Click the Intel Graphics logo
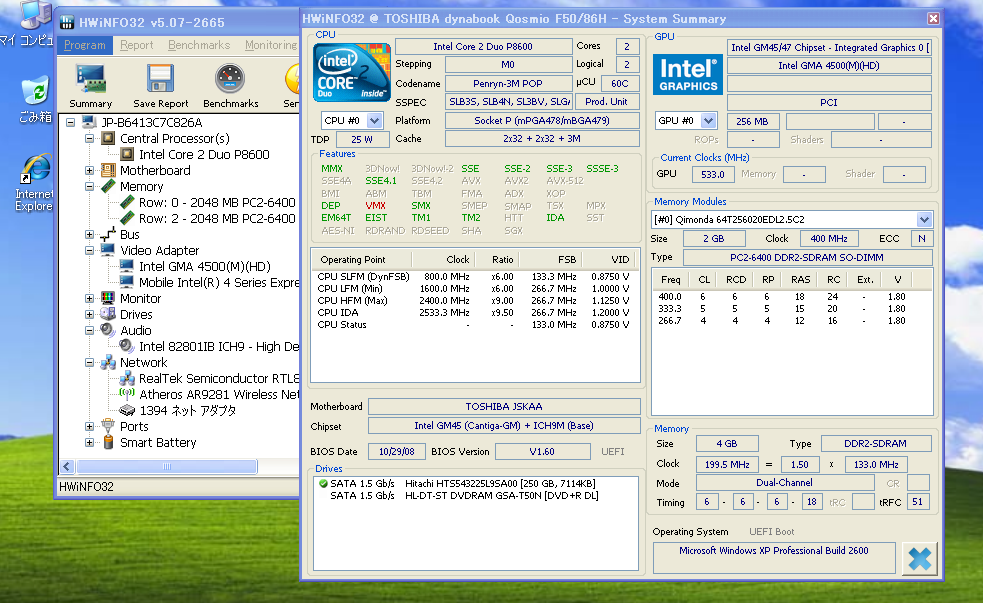 pyautogui.click(x=688, y=74)
